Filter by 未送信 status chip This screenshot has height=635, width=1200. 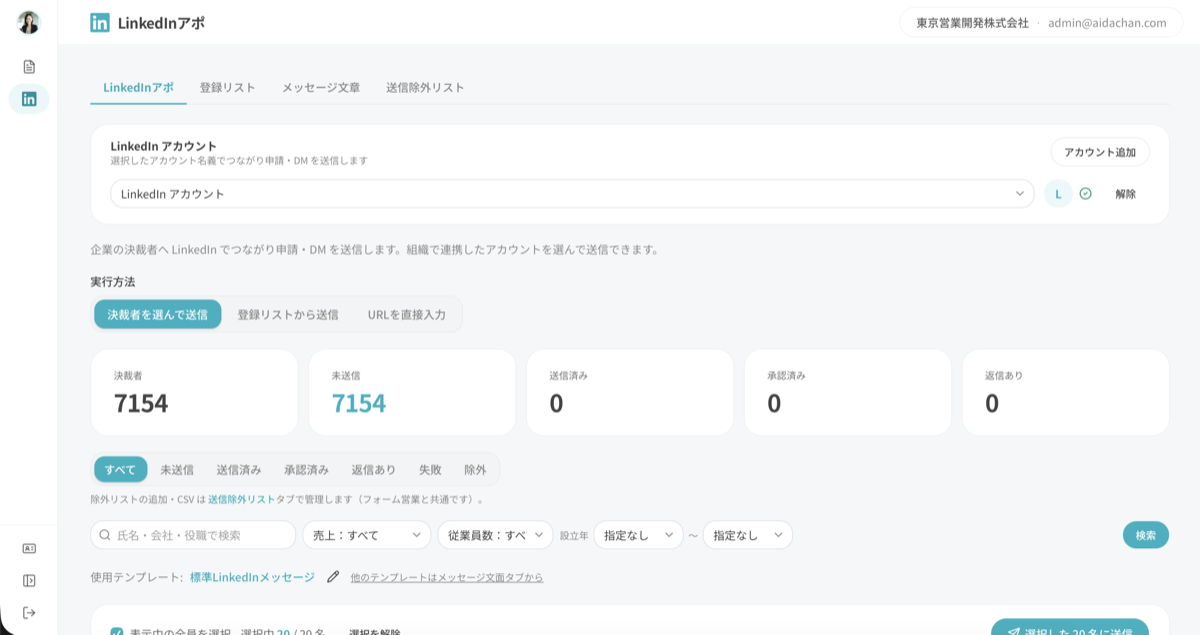tap(177, 469)
